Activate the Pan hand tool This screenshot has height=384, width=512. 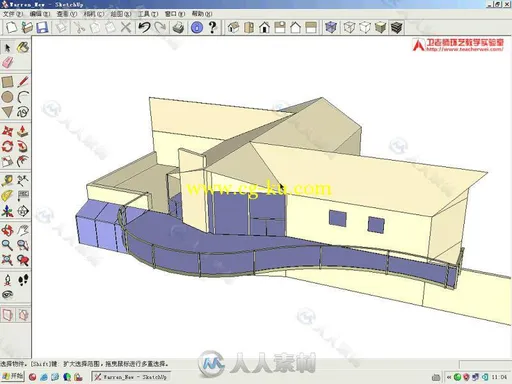pyautogui.click(x=23, y=230)
